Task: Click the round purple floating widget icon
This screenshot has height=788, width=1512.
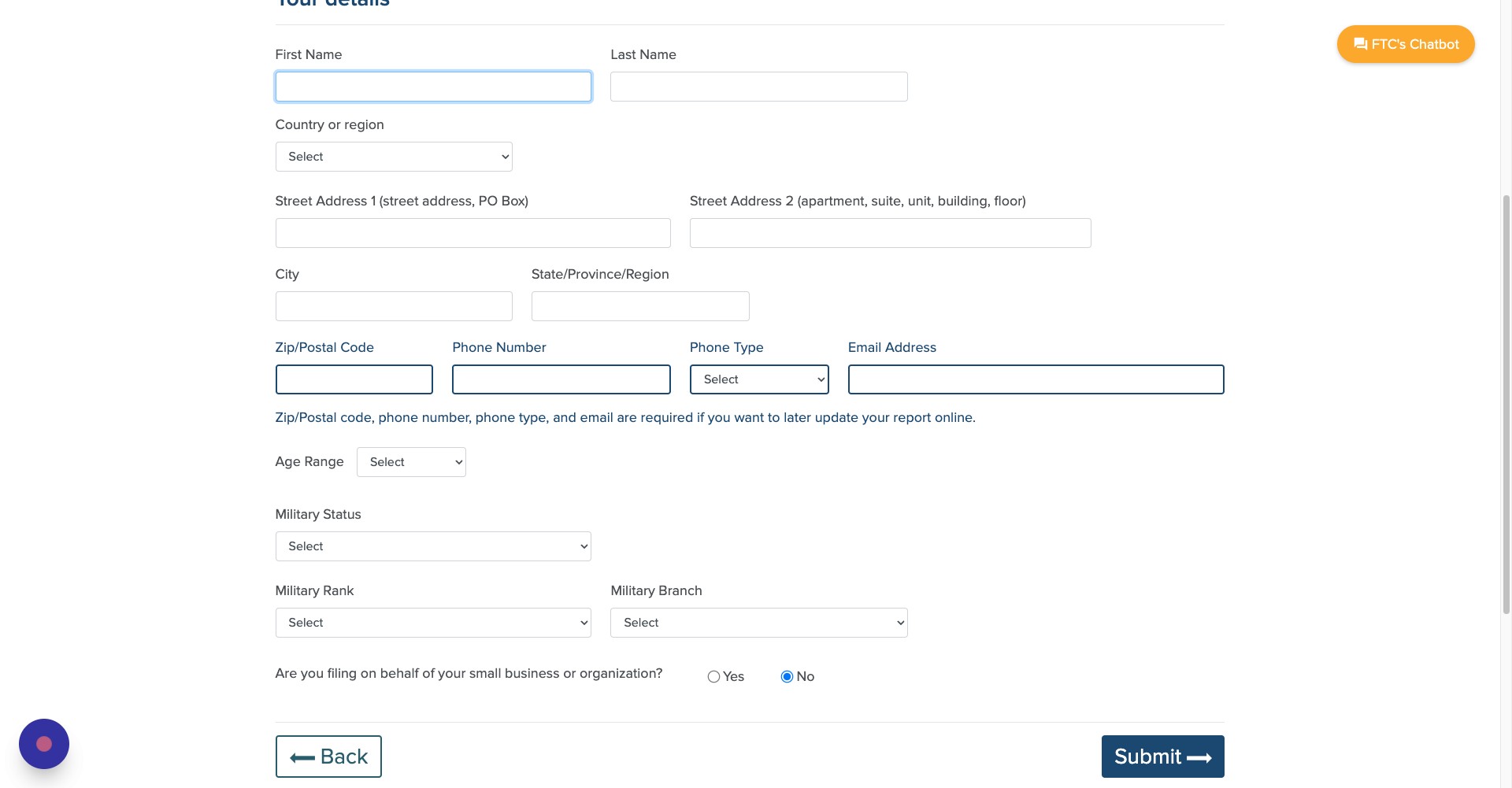Action: click(x=44, y=744)
